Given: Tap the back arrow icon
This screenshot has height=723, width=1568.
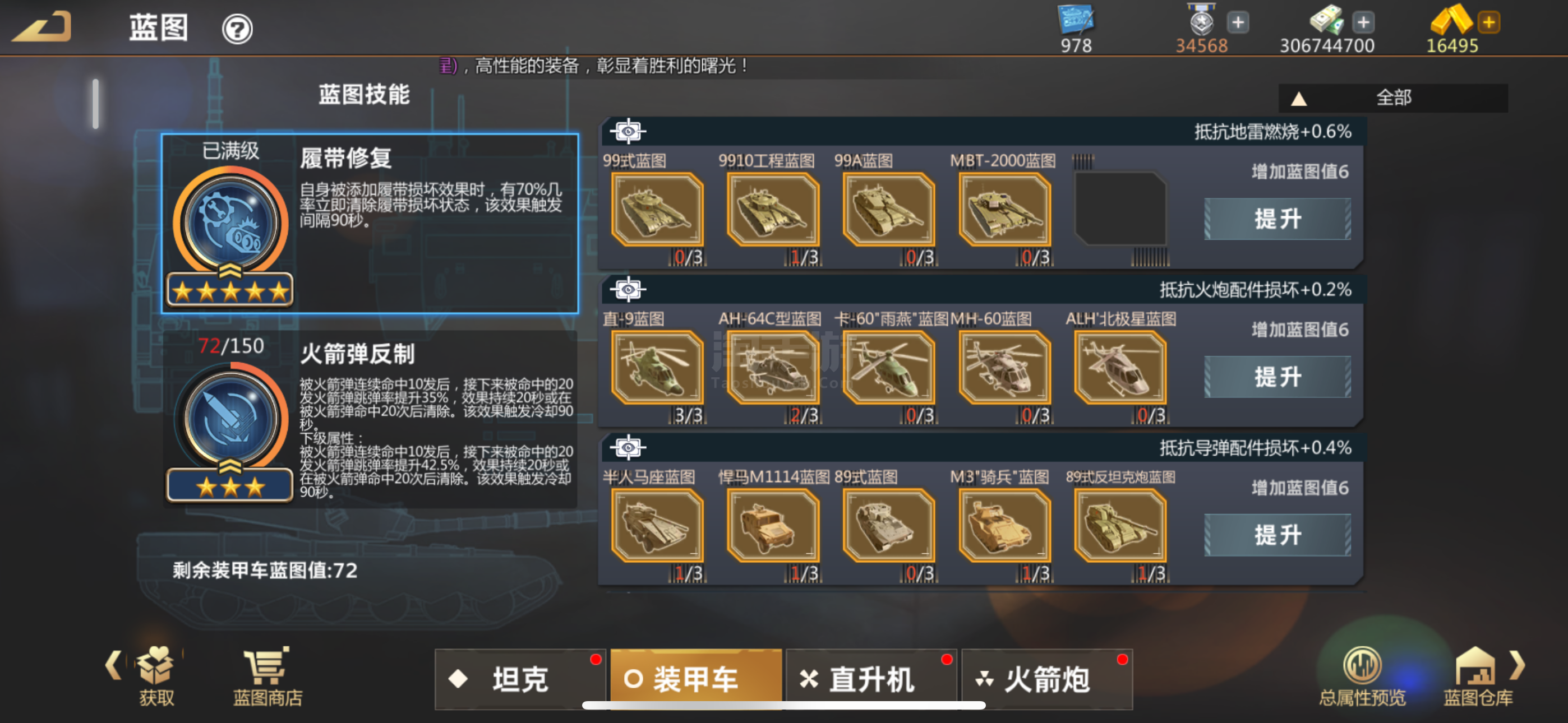Looking at the screenshot, I should pos(41,27).
